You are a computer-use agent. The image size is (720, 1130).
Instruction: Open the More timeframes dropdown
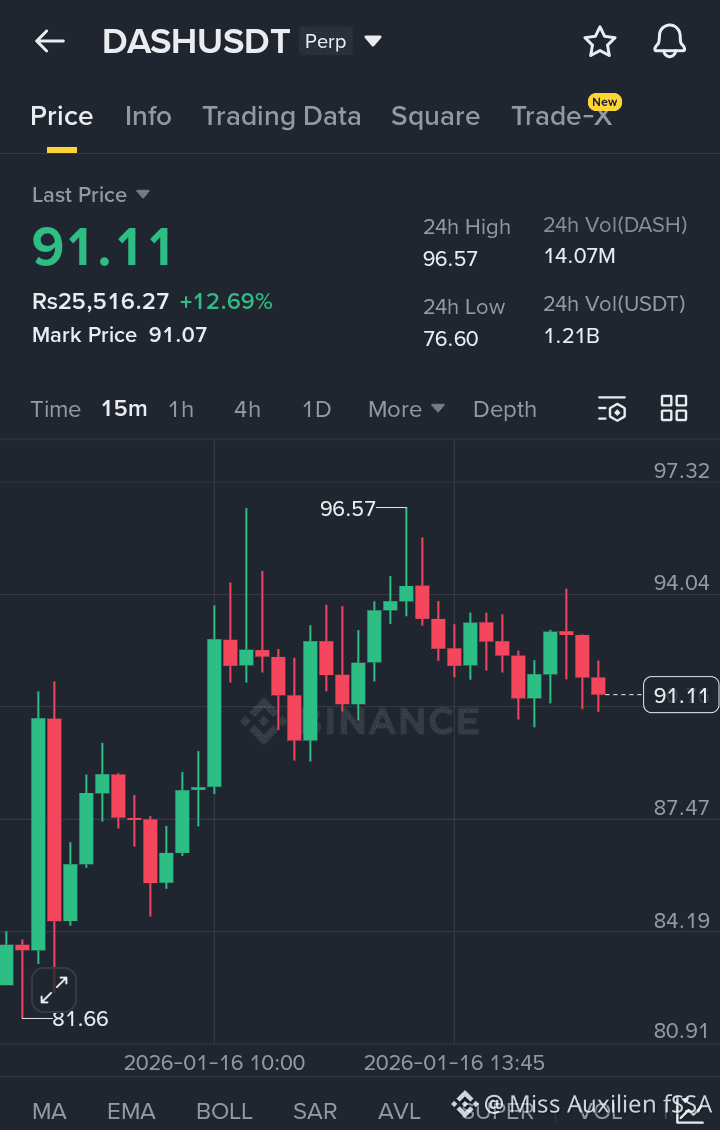pos(406,409)
